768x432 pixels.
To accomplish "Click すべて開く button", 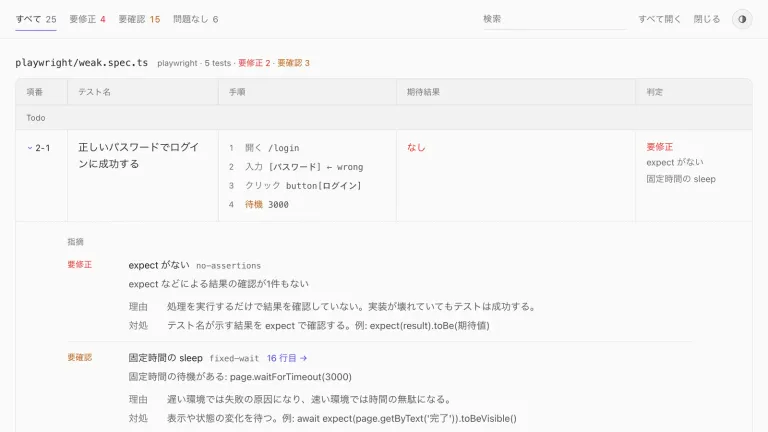I will [x=659, y=19].
